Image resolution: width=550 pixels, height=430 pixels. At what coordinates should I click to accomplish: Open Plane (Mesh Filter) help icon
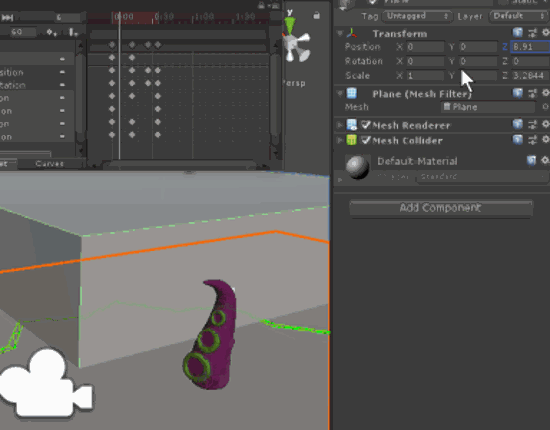click(x=518, y=93)
